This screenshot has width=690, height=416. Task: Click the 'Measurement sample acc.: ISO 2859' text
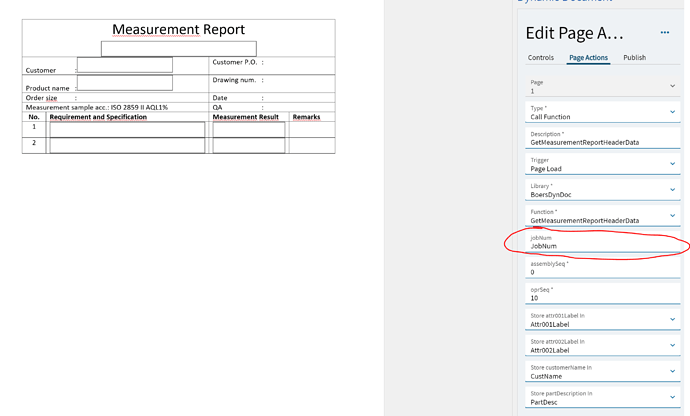tap(96, 107)
